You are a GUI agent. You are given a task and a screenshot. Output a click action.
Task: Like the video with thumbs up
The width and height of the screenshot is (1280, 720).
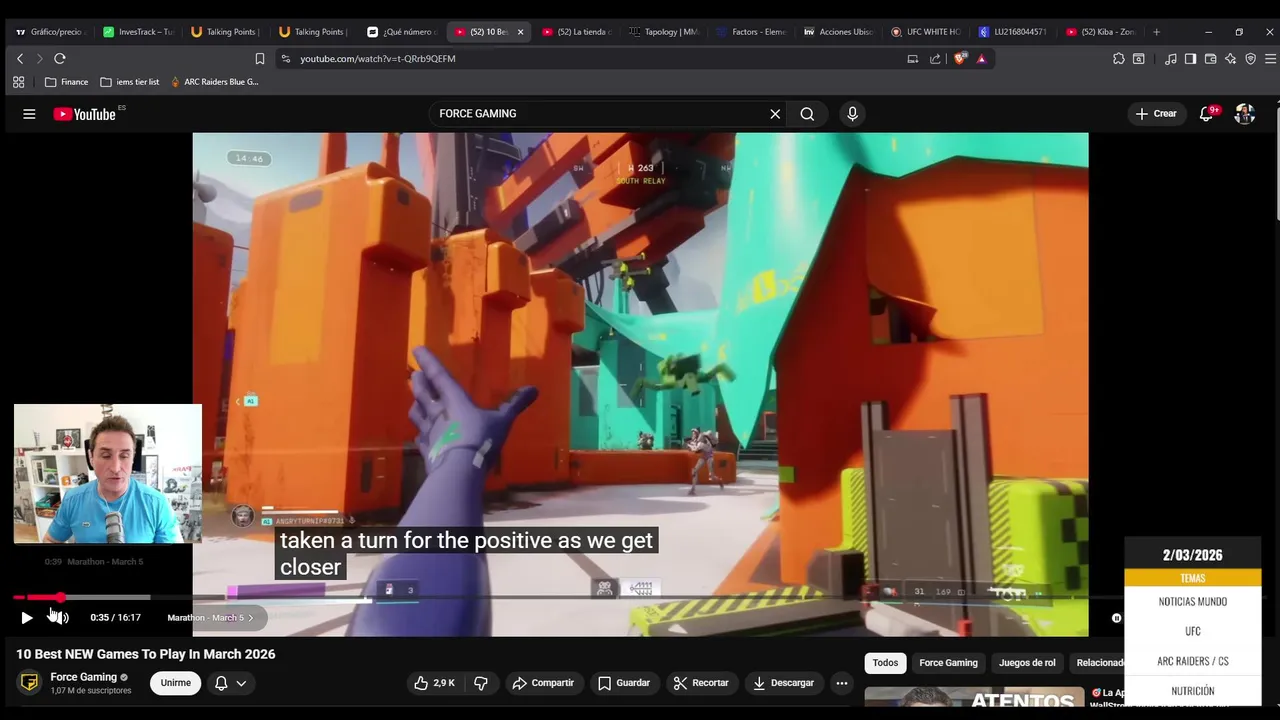click(x=434, y=683)
